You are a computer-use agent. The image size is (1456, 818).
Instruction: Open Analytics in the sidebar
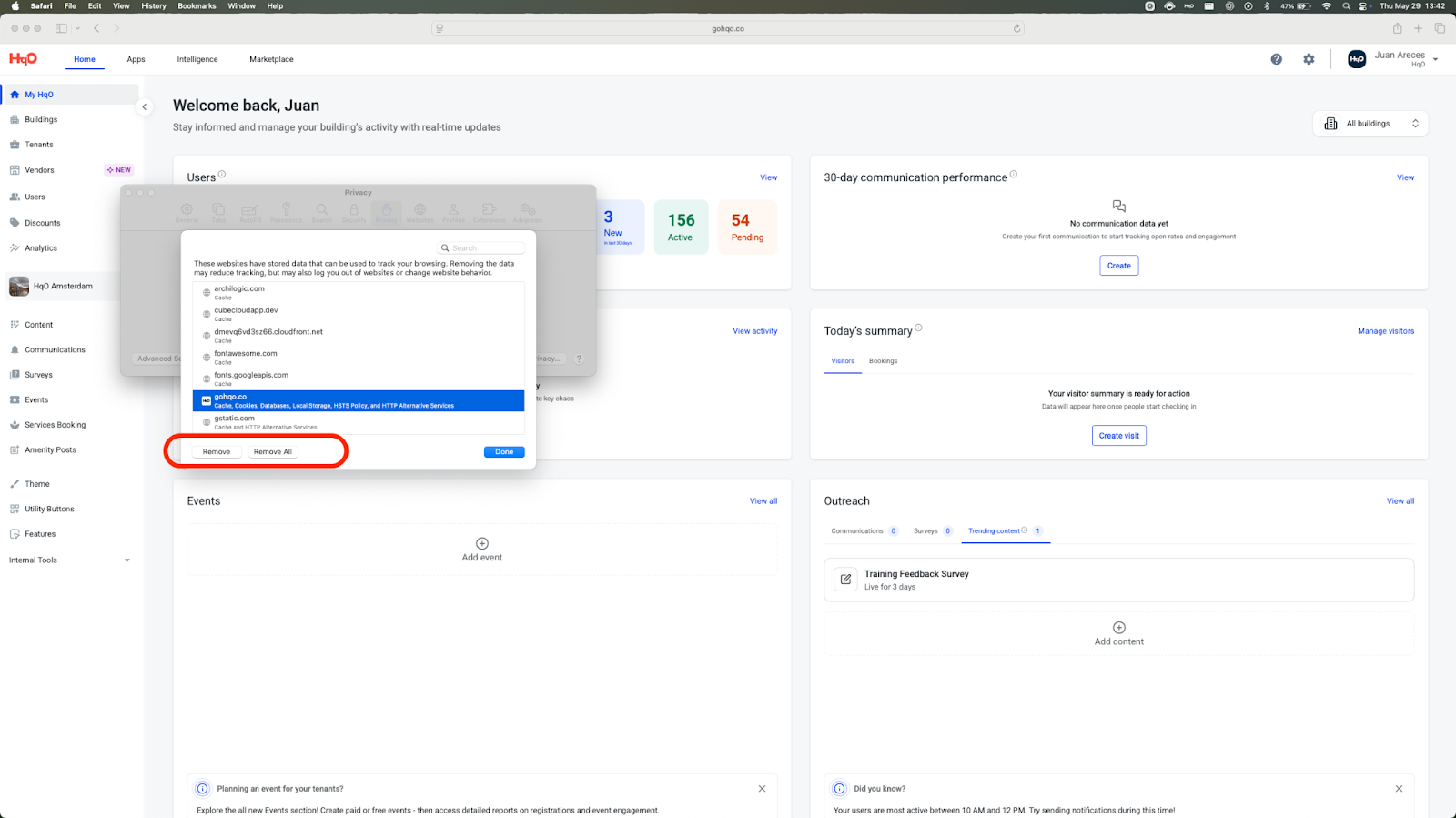[x=41, y=248]
